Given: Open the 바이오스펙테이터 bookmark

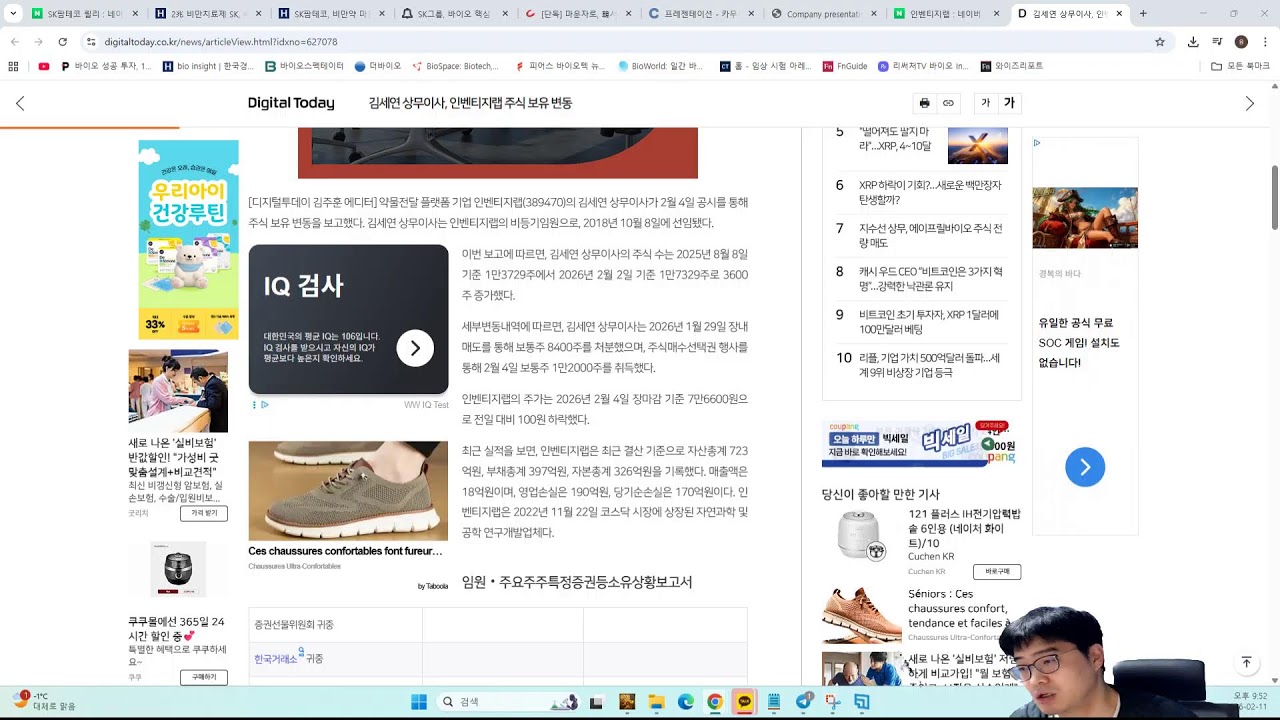Looking at the screenshot, I should tap(304, 66).
